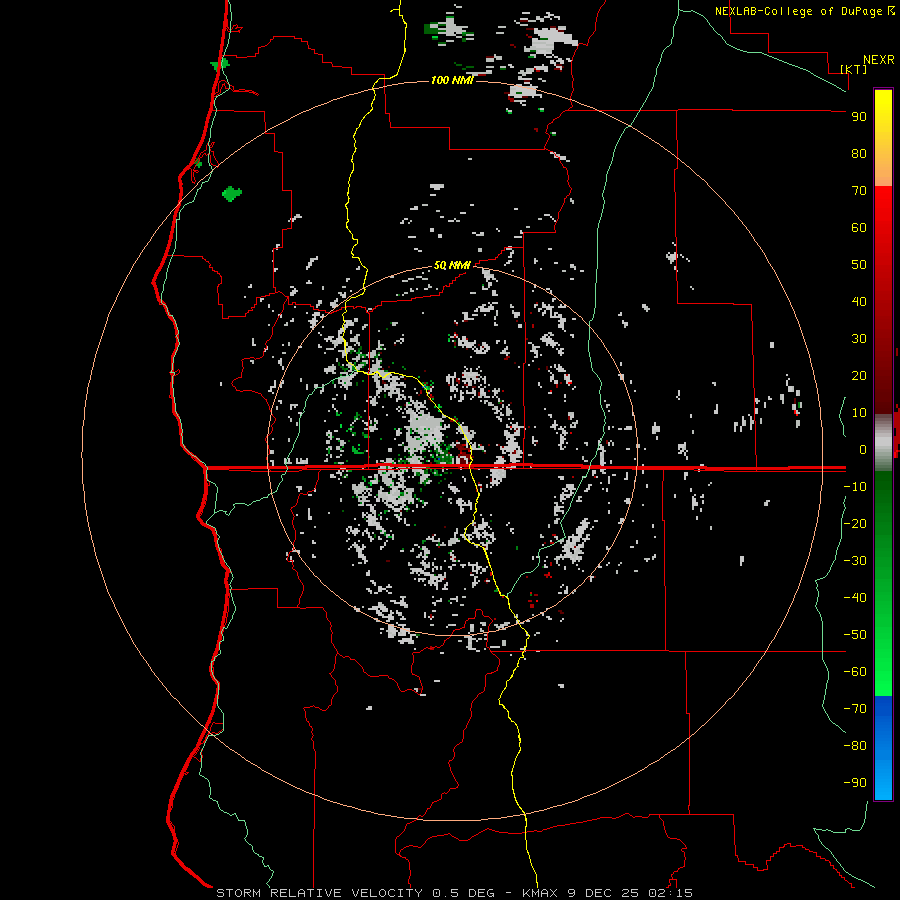Click the positive 60 scale value
The image size is (900, 900).
tap(859, 227)
